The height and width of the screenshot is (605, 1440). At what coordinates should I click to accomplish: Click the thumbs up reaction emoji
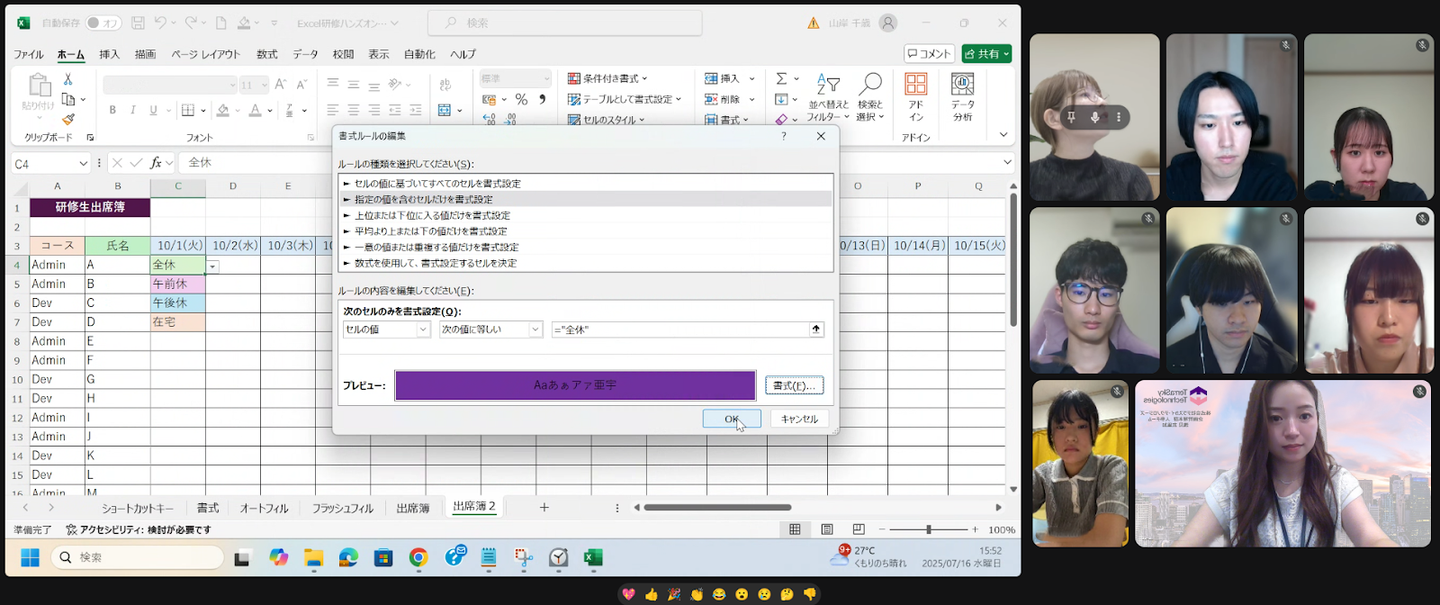tap(651, 594)
